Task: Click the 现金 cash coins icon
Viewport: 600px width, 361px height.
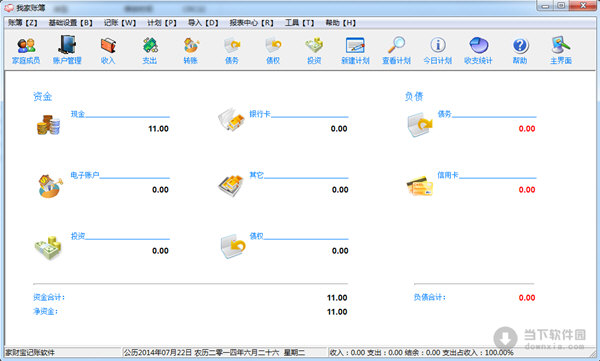Action: pyautogui.click(x=48, y=124)
